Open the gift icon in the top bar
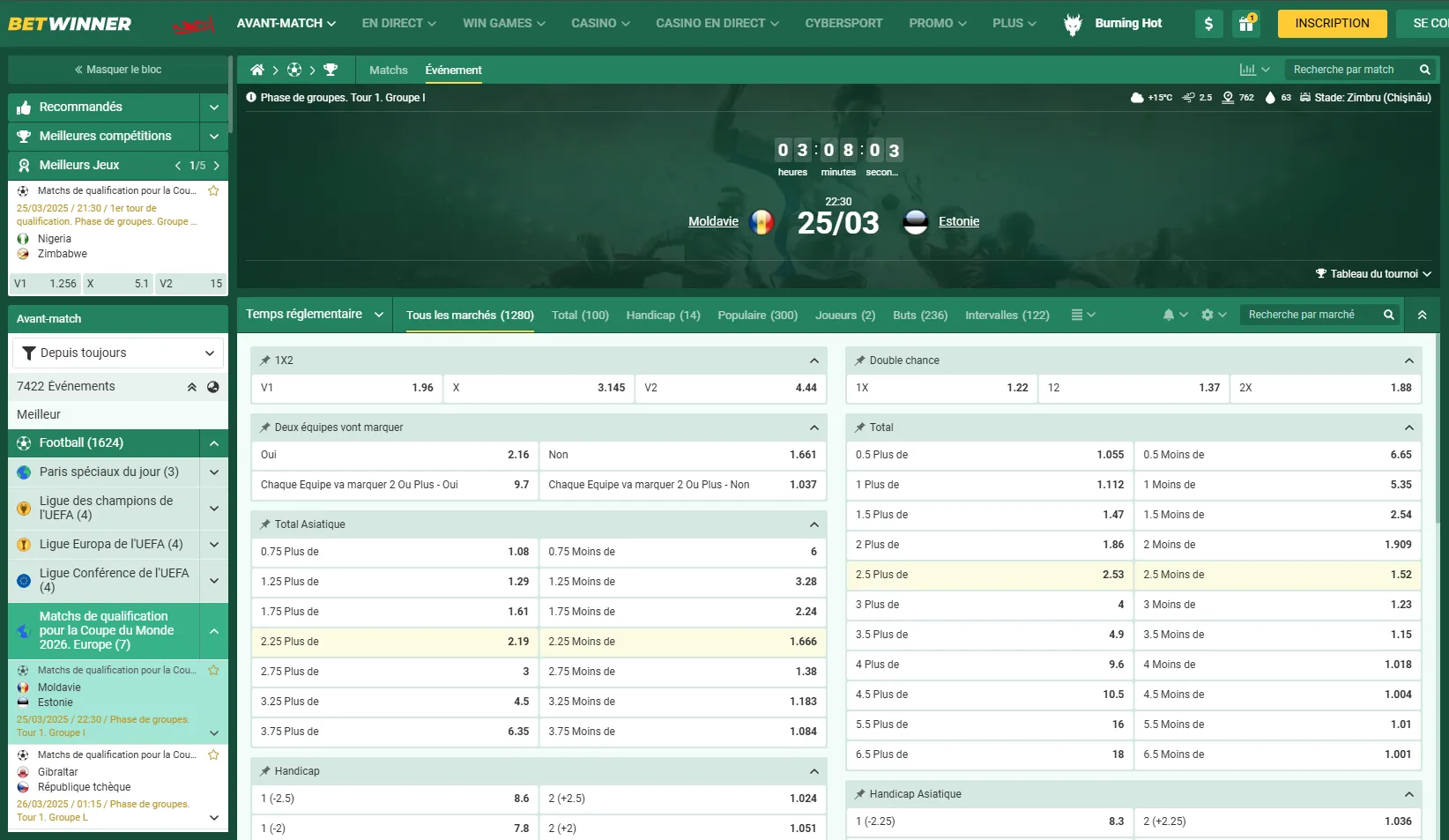Viewport: 1449px width, 840px height. point(1245,24)
